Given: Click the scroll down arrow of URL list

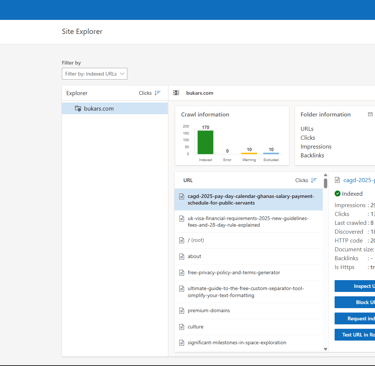Looking at the screenshot, I should (325, 349).
